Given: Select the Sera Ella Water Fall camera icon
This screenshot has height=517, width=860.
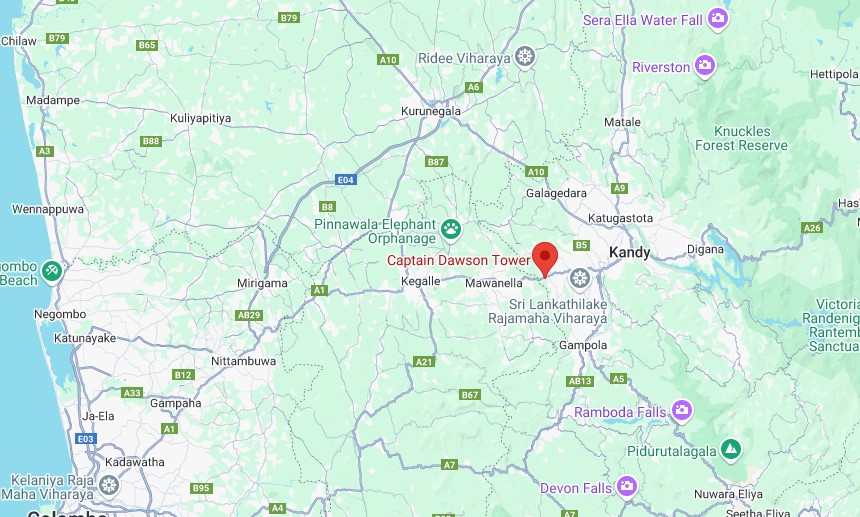Looking at the screenshot, I should point(717,19).
